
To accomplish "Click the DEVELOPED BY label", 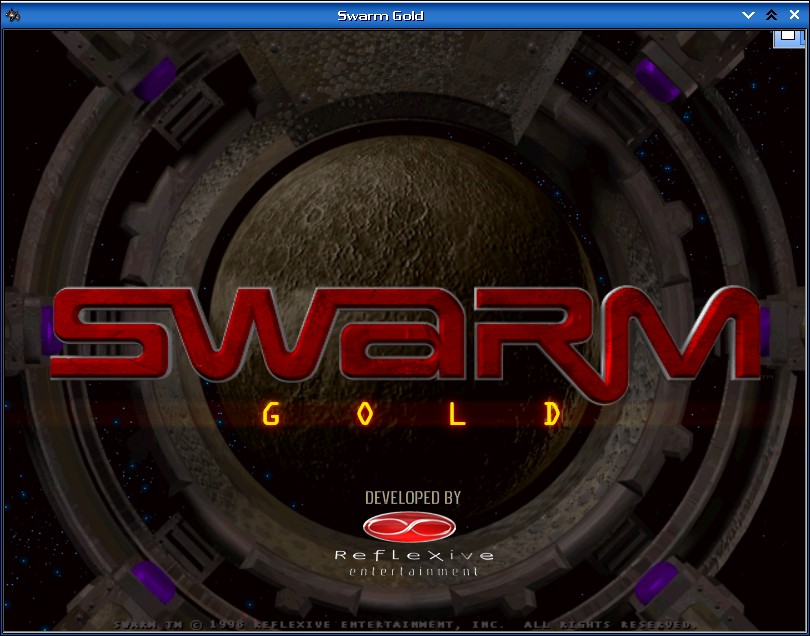I will (x=411, y=494).
